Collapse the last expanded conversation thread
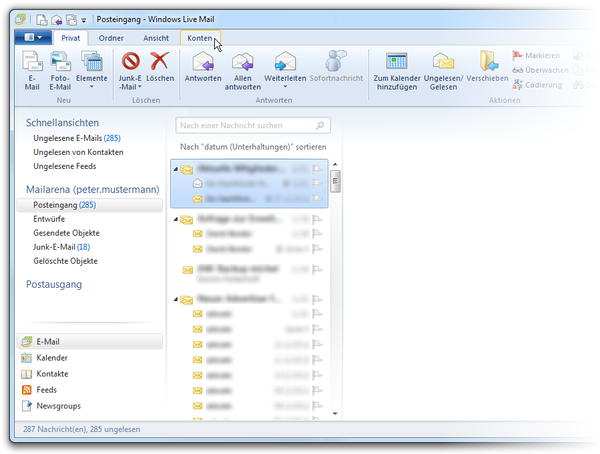This screenshot has height=454, width=600. click(x=176, y=299)
